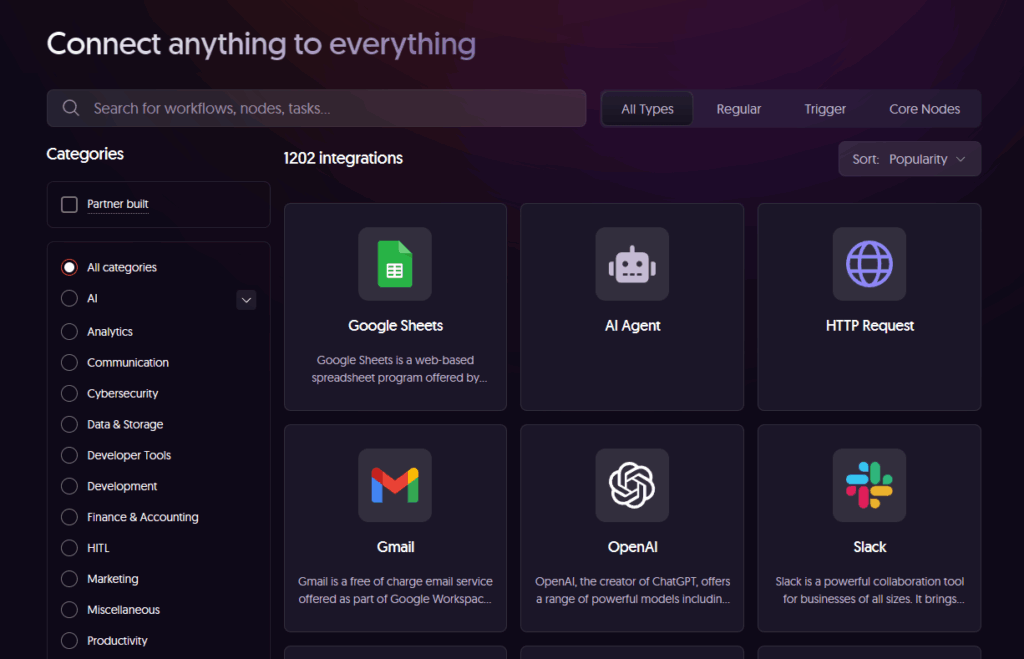The height and width of the screenshot is (659, 1024).
Task: Enable the Partner built checkbox
Action: pos(69,204)
